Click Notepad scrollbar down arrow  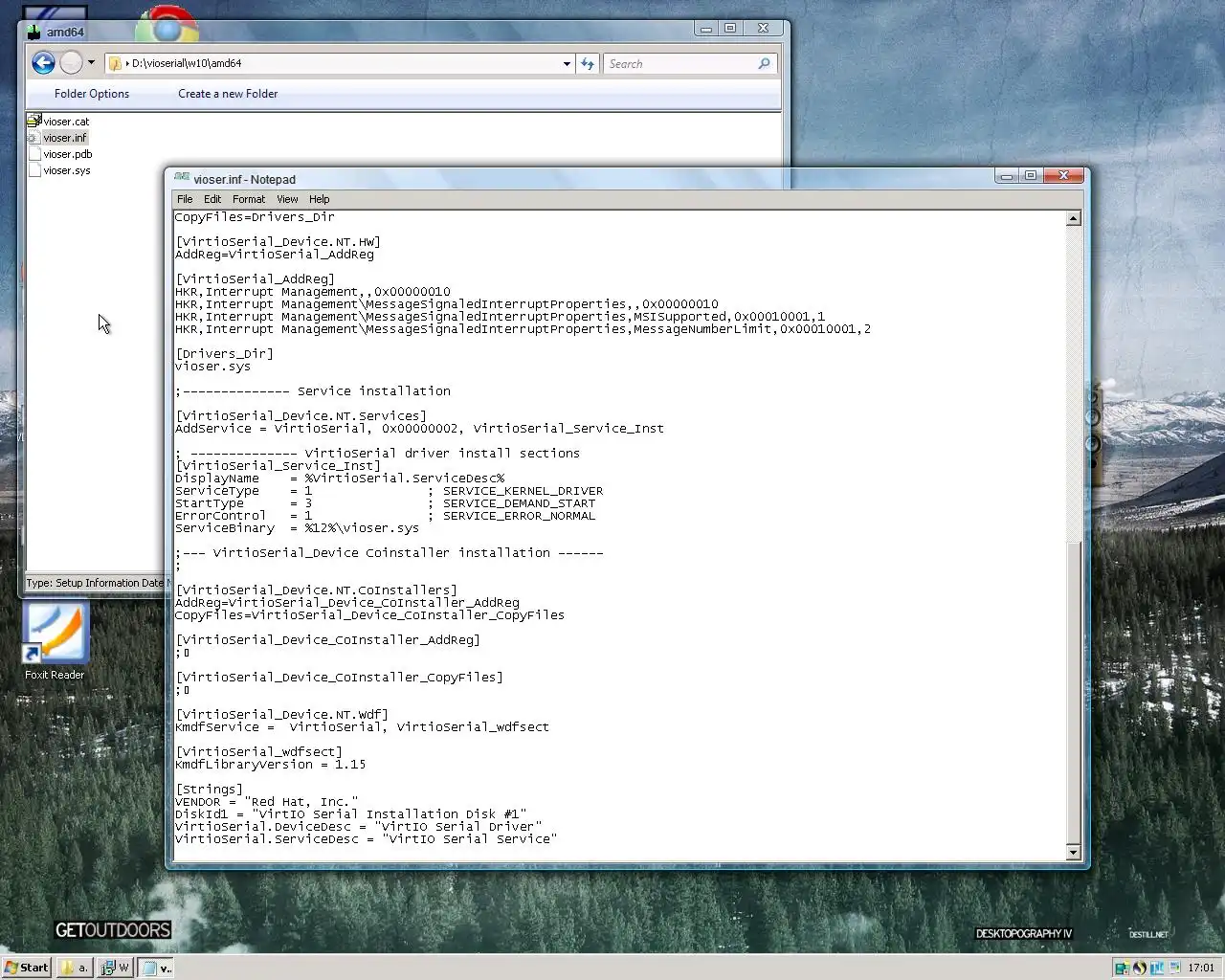pos(1073,852)
